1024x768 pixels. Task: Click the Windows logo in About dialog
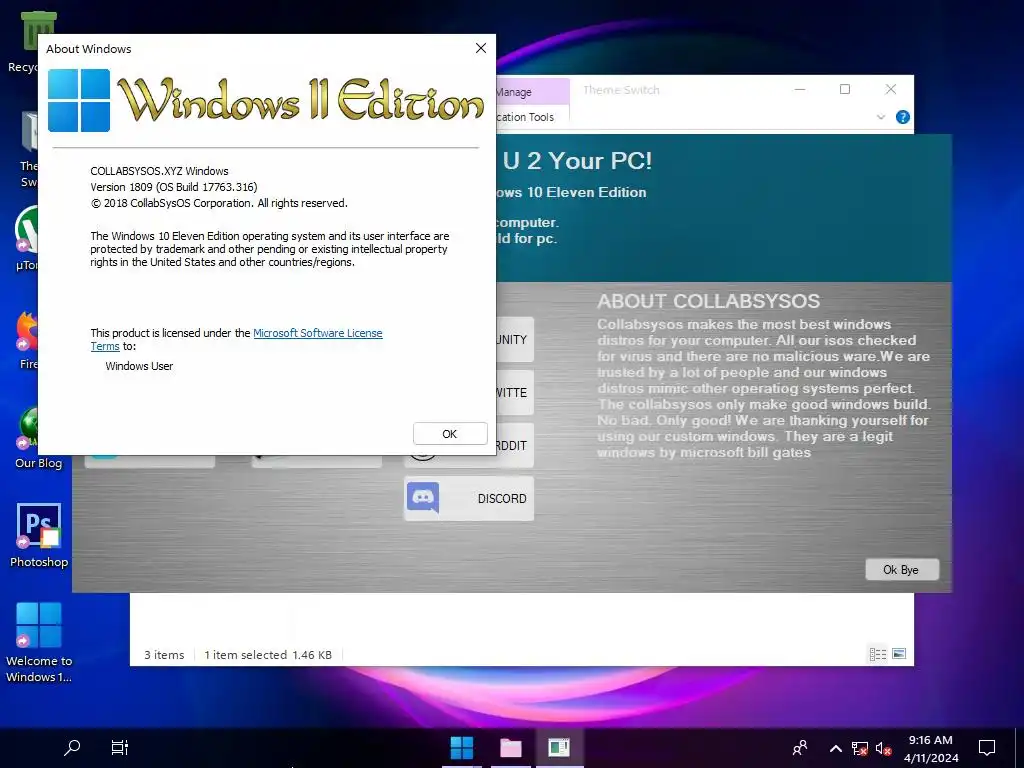click(79, 101)
